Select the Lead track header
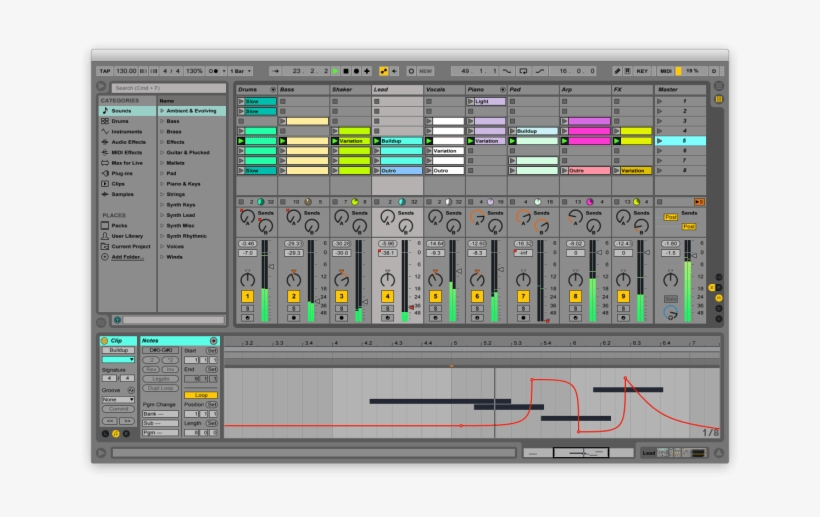This screenshot has width=820, height=517. pos(397,90)
